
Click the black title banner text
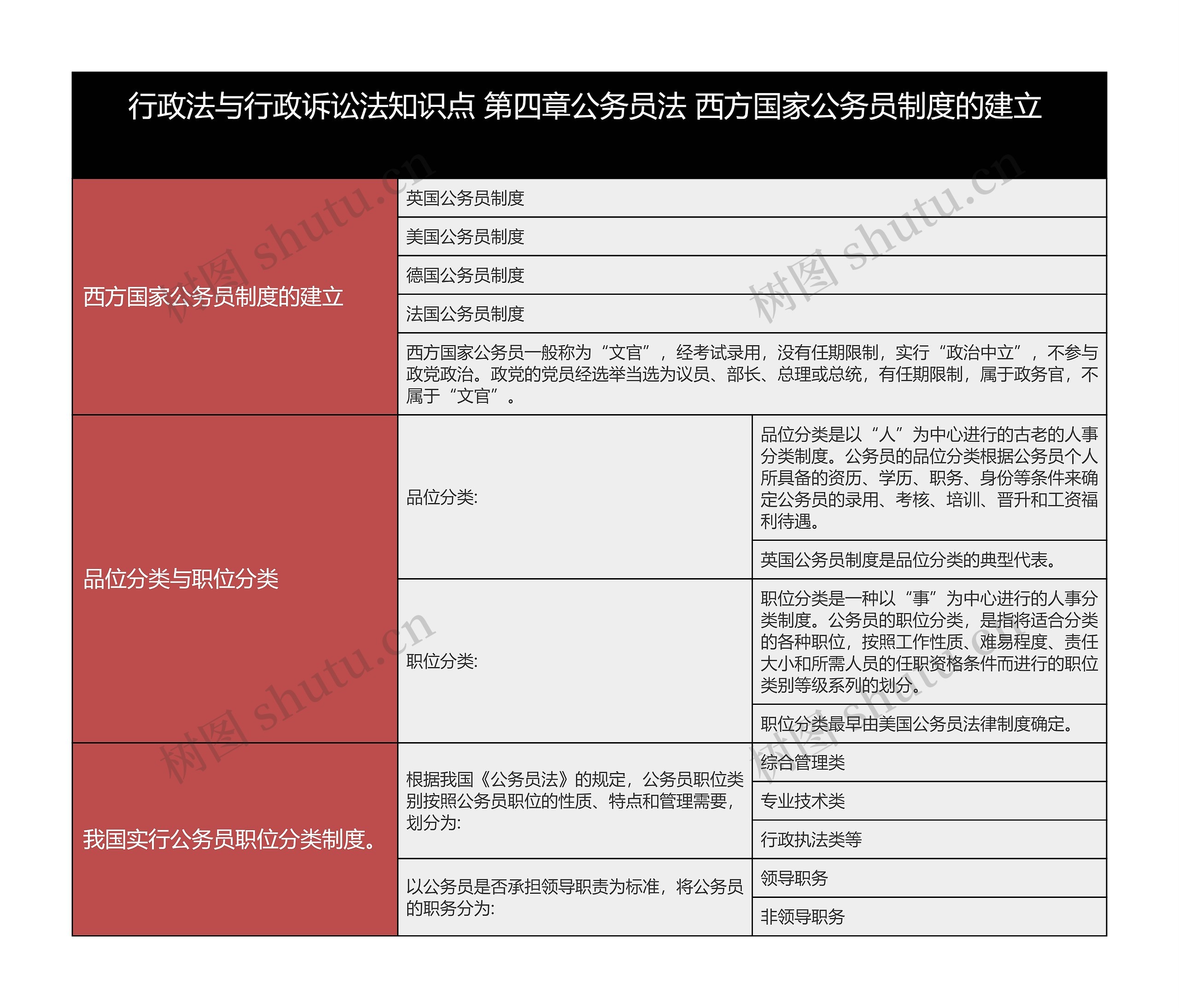[x=585, y=107]
